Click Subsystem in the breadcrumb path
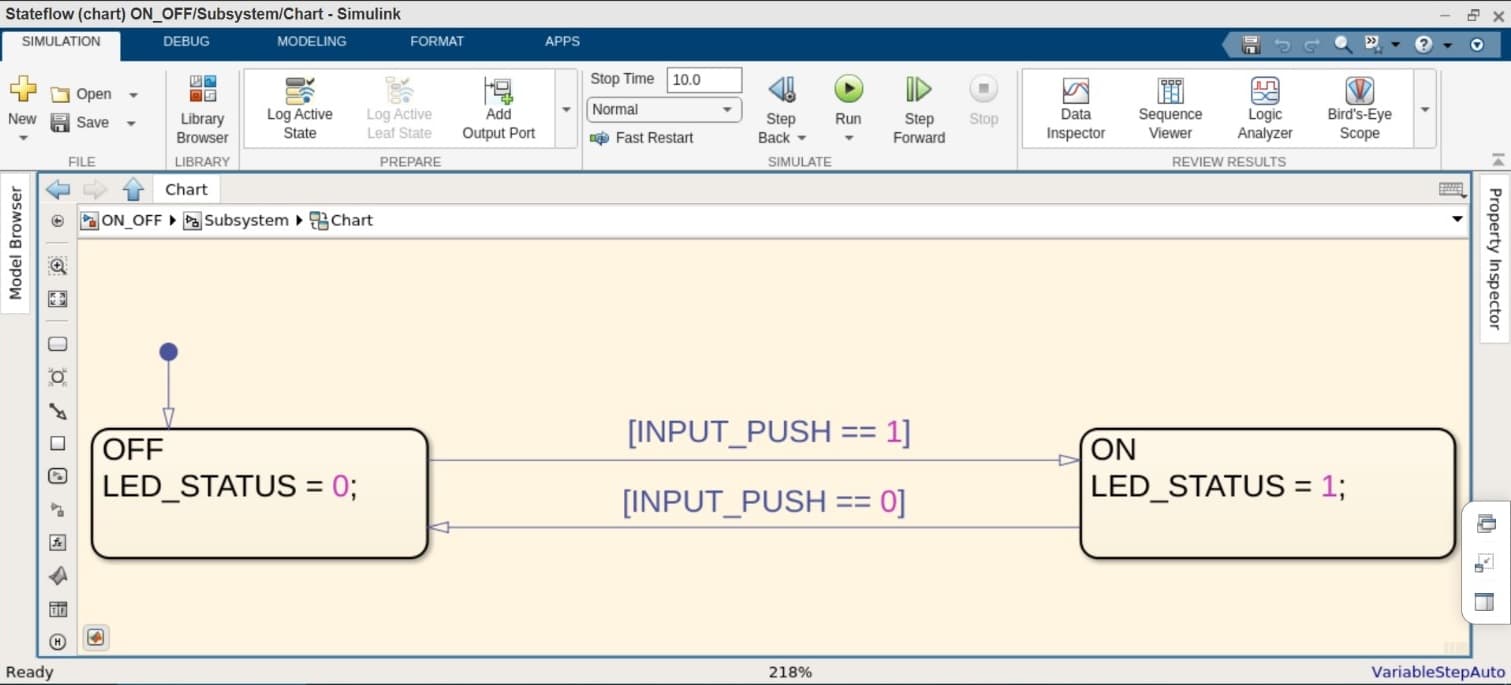 [245, 221]
